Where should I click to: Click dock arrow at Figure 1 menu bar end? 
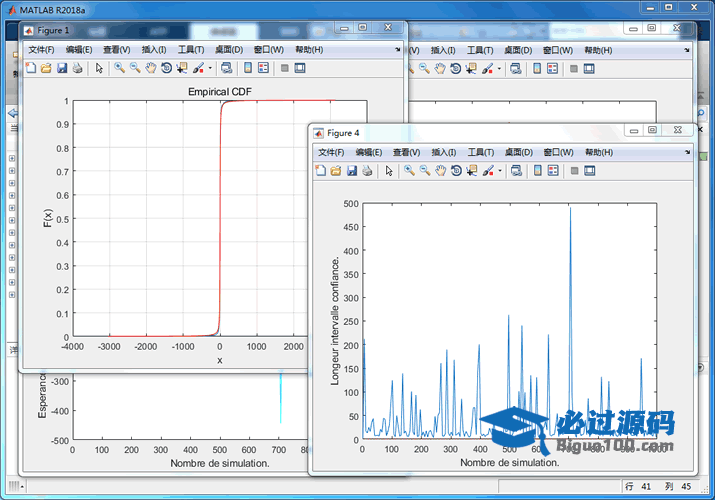pos(398,49)
